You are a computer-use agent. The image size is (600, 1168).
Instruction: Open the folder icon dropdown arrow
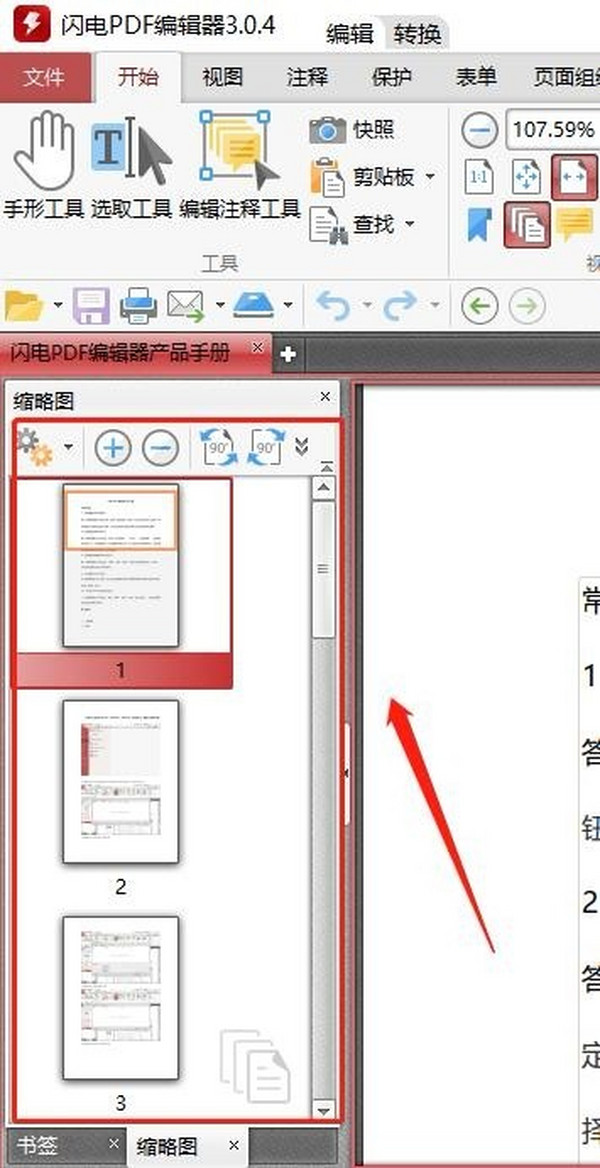[58, 305]
